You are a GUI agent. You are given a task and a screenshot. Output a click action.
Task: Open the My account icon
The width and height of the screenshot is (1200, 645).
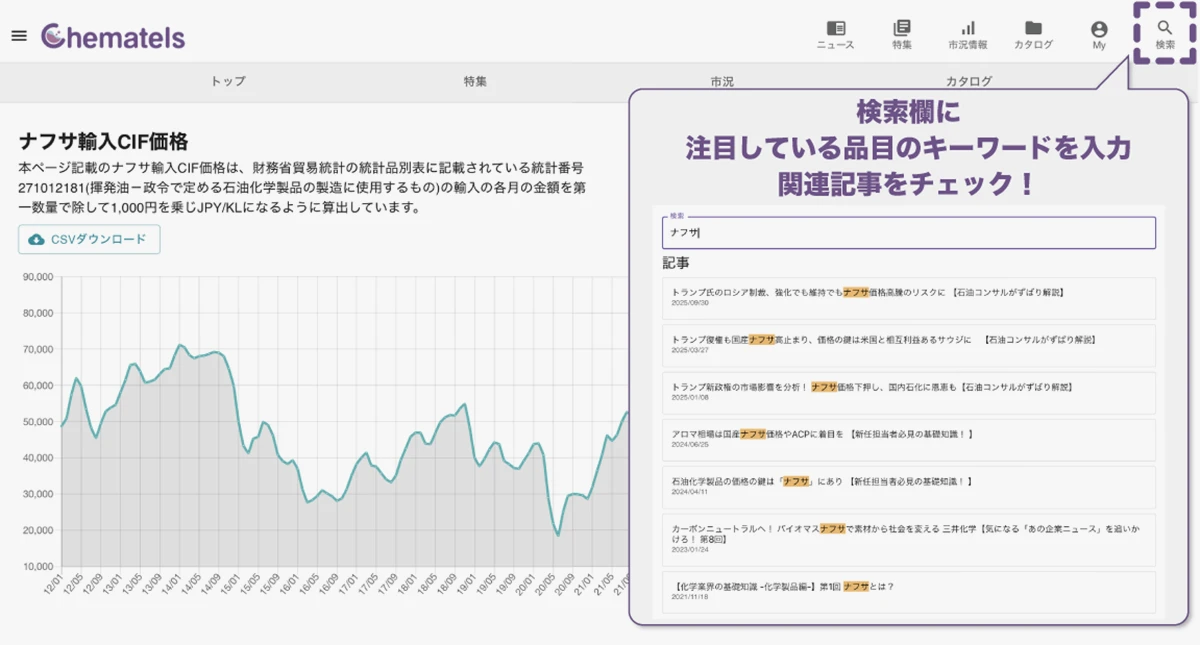[x=1099, y=35]
